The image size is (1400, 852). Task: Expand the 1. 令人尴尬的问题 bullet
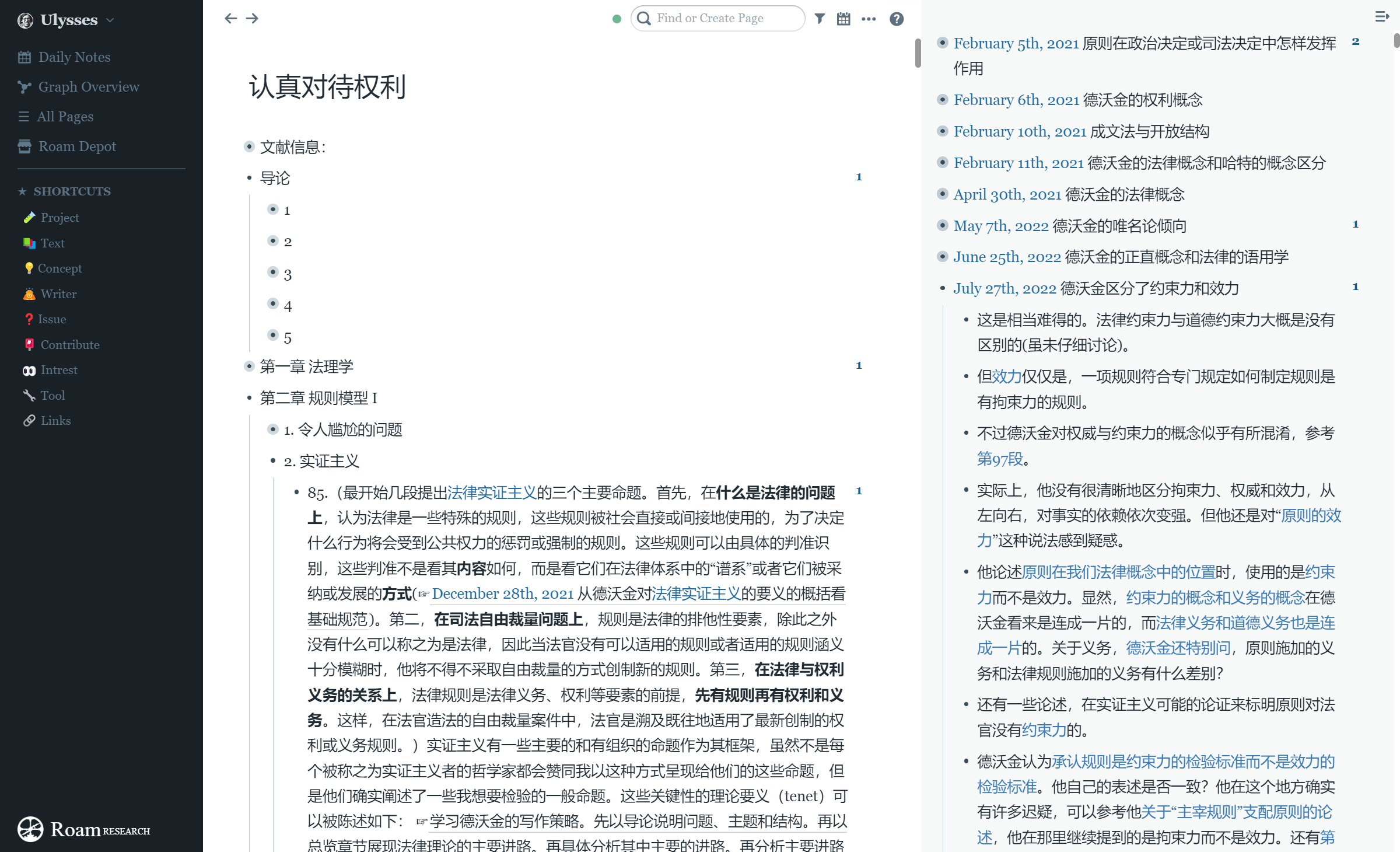272,430
